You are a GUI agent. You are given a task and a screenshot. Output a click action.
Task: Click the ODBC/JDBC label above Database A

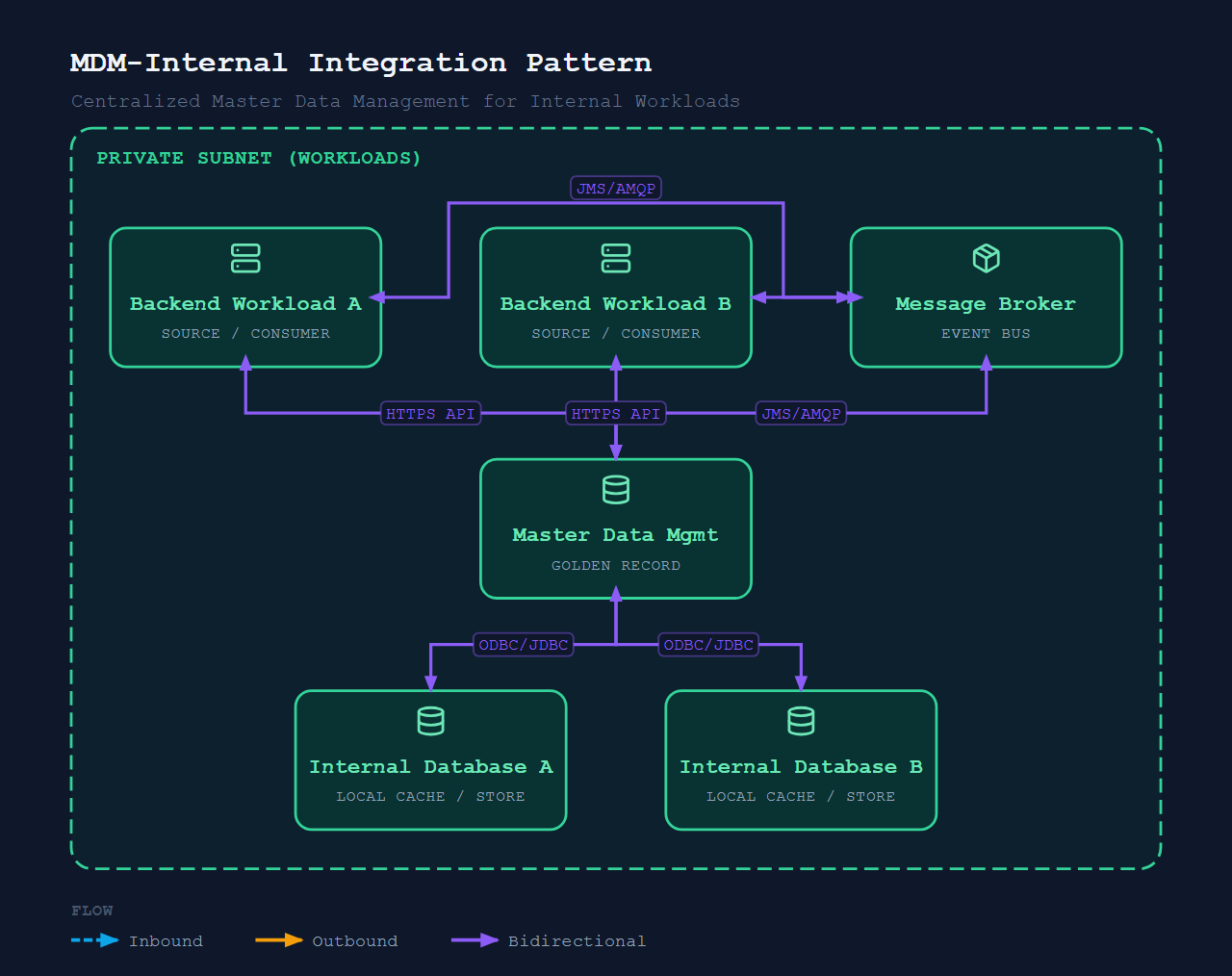point(524,645)
